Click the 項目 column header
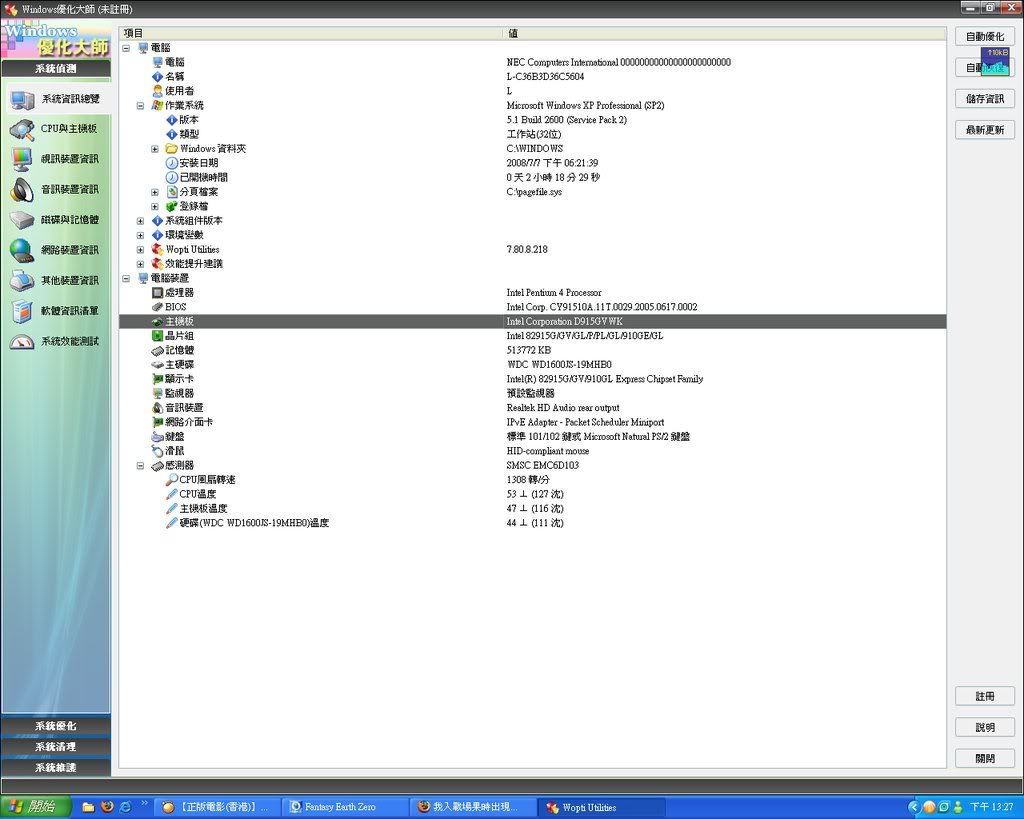This screenshot has width=1024, height=819. click(x=311, y=33)
